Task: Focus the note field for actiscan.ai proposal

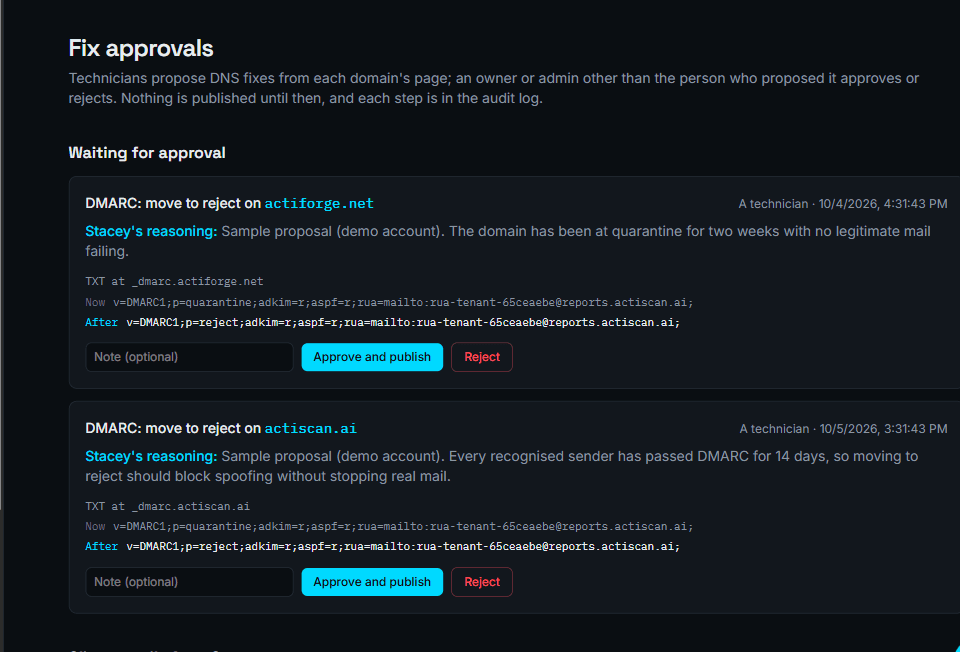Action: coord(189,582)
